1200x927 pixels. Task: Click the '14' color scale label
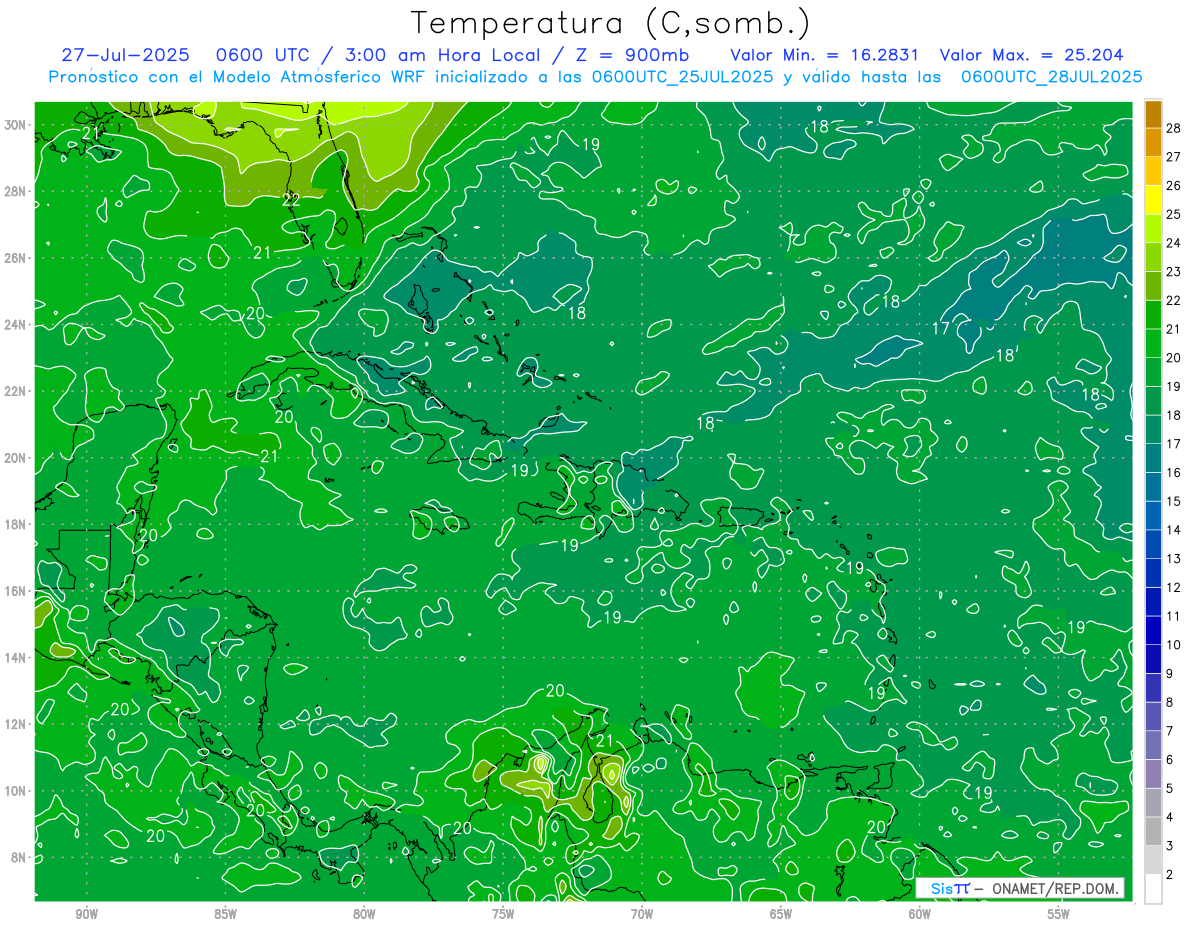pos(1174,529)
